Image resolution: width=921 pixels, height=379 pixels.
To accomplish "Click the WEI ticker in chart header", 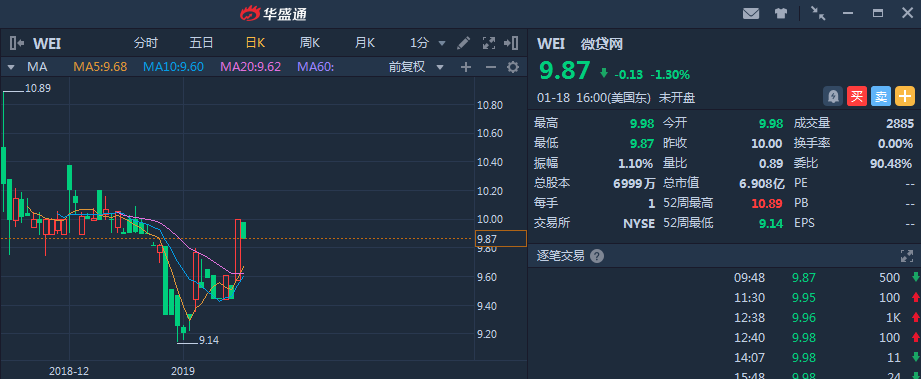I will click(x=47, y=43).
